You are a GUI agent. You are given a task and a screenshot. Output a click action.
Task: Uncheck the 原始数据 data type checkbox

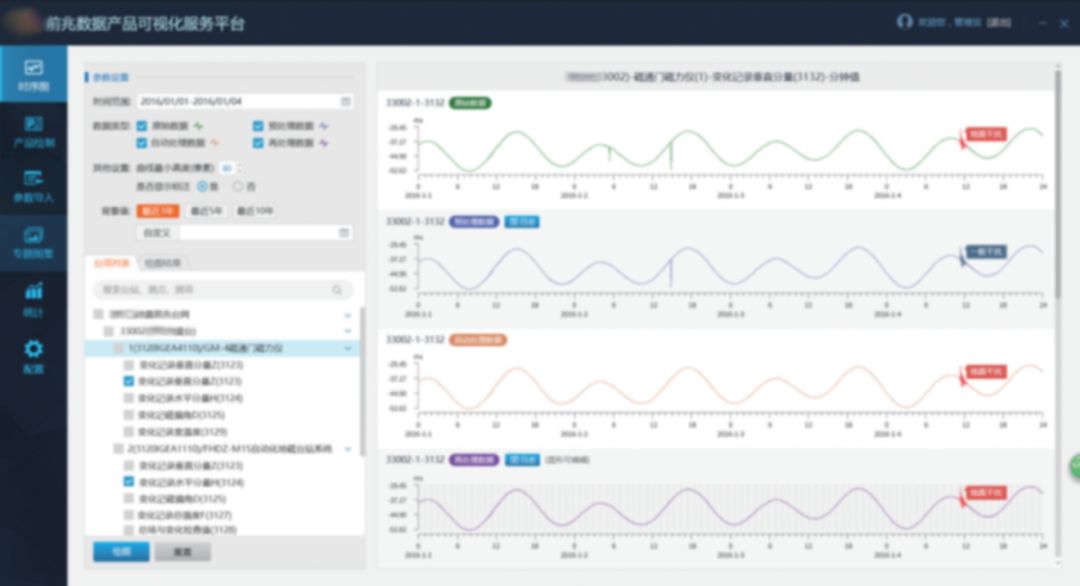(x=142, y=126)
